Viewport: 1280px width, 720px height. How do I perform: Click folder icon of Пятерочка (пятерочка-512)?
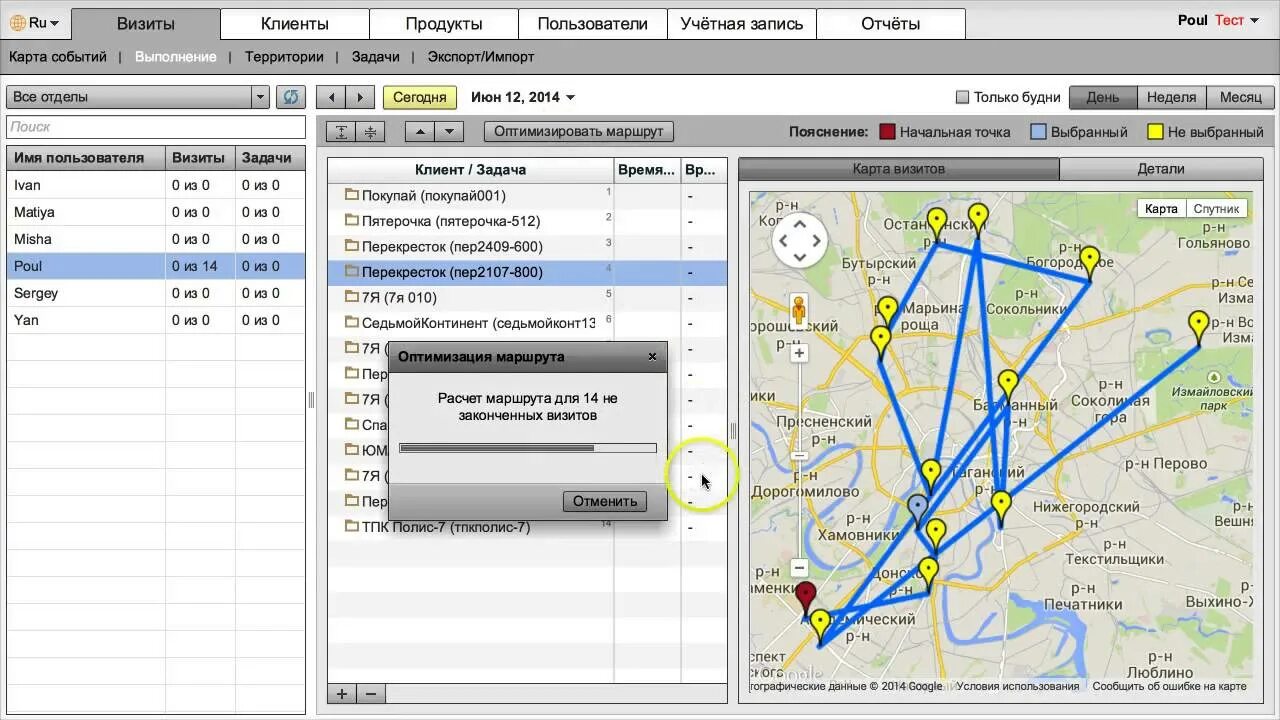[x=351, y=220]
